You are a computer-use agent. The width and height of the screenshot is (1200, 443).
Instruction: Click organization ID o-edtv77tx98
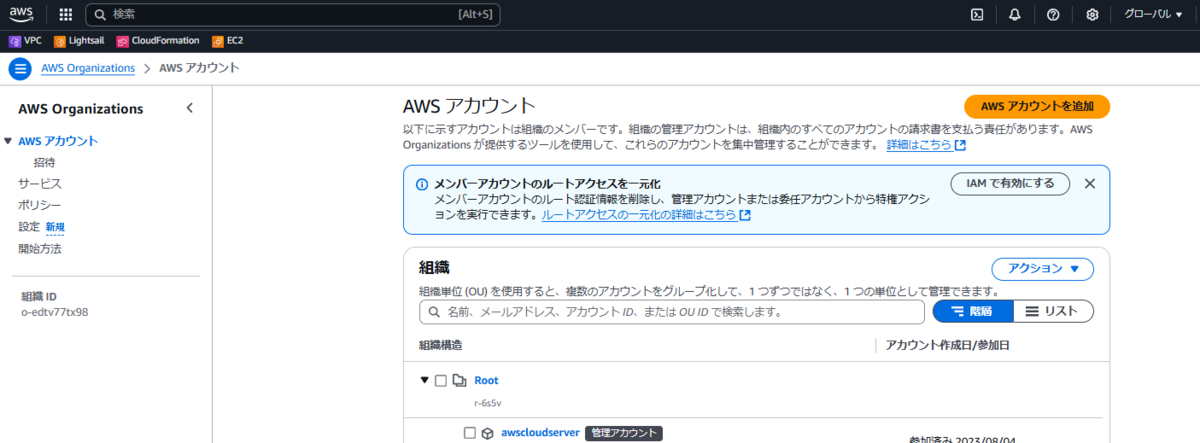click(55, 312)
